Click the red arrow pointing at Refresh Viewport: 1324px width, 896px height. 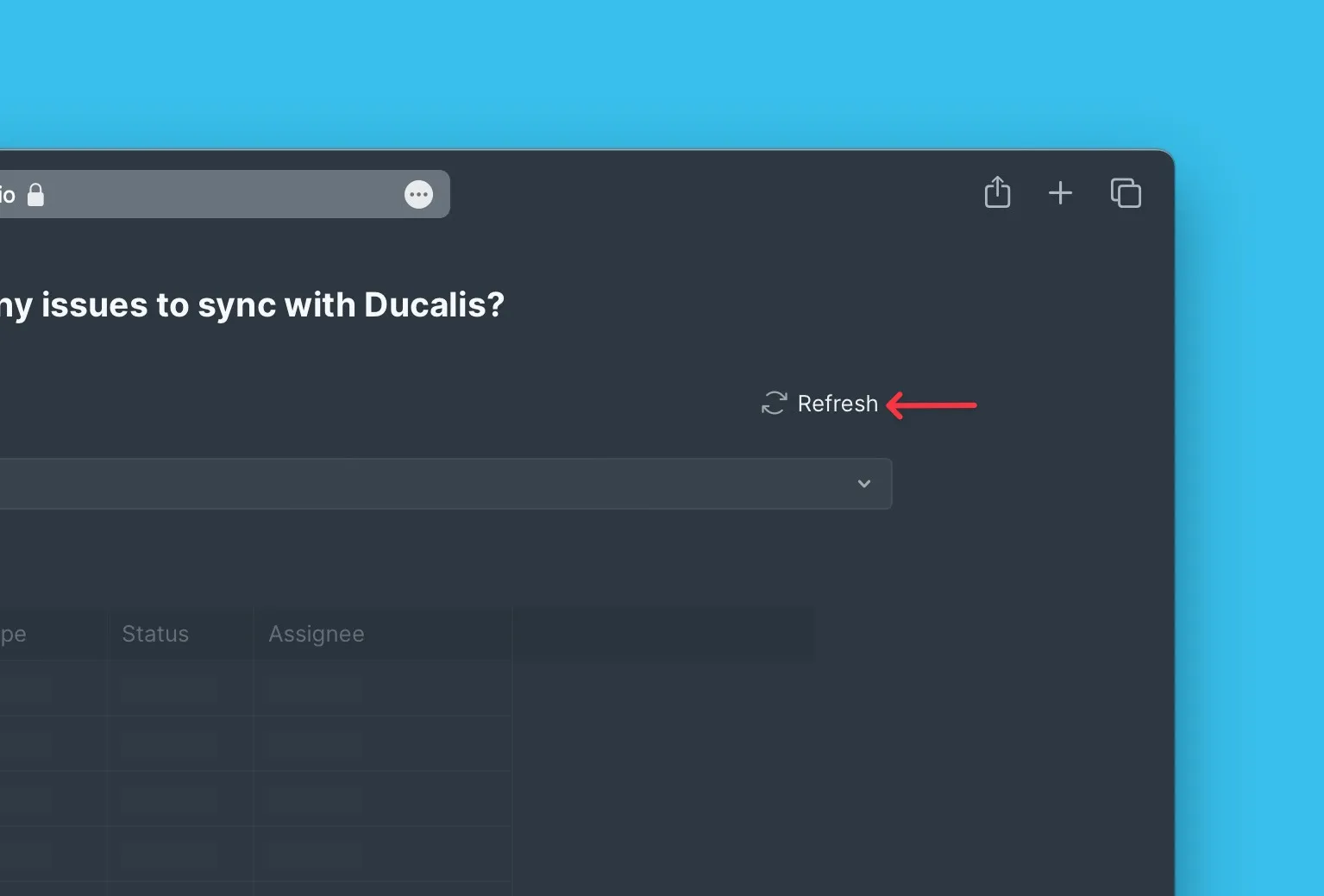click(932, 404)
